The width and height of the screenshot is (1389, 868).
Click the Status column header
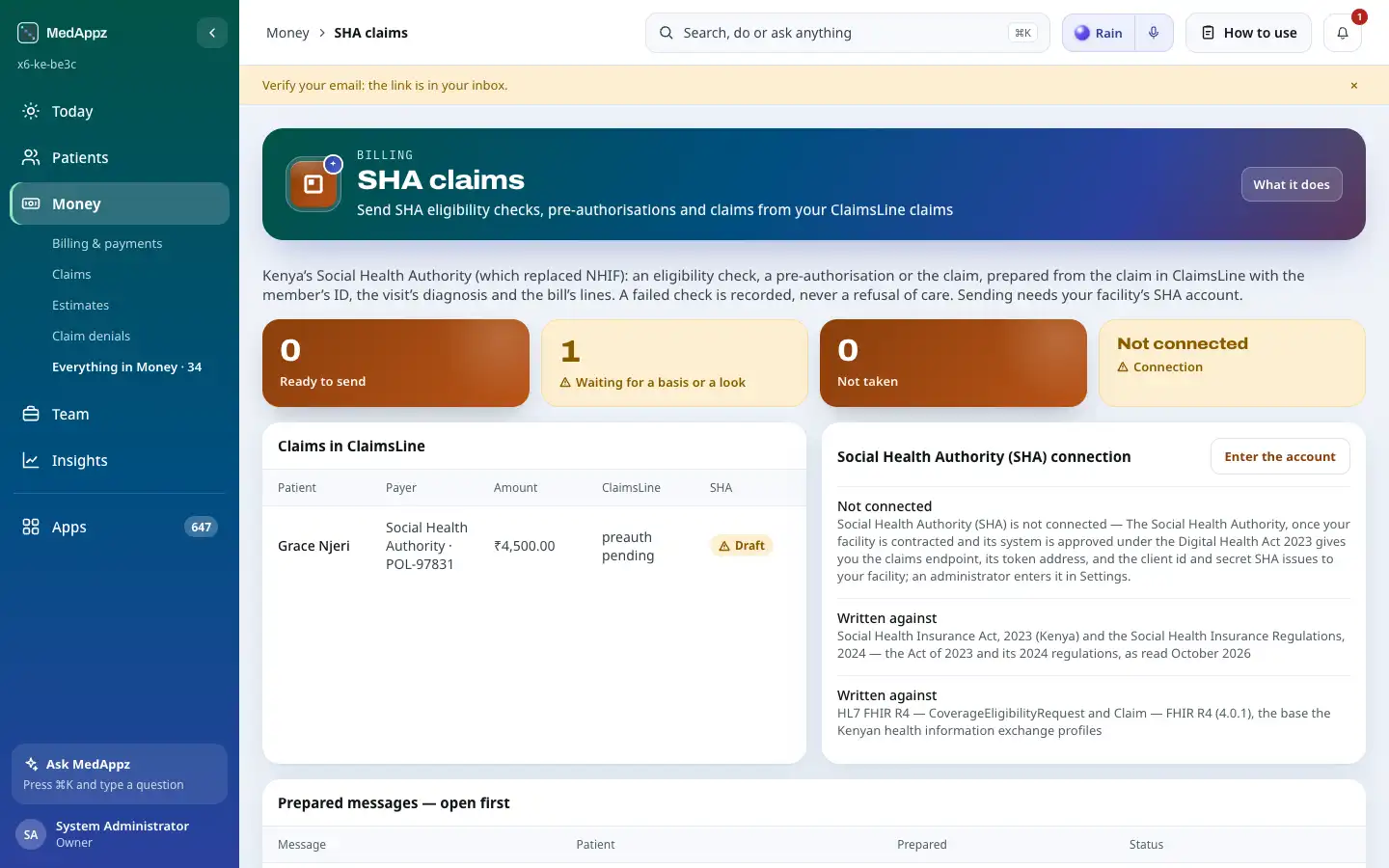pyautogui.click(x=1147, y=845)
